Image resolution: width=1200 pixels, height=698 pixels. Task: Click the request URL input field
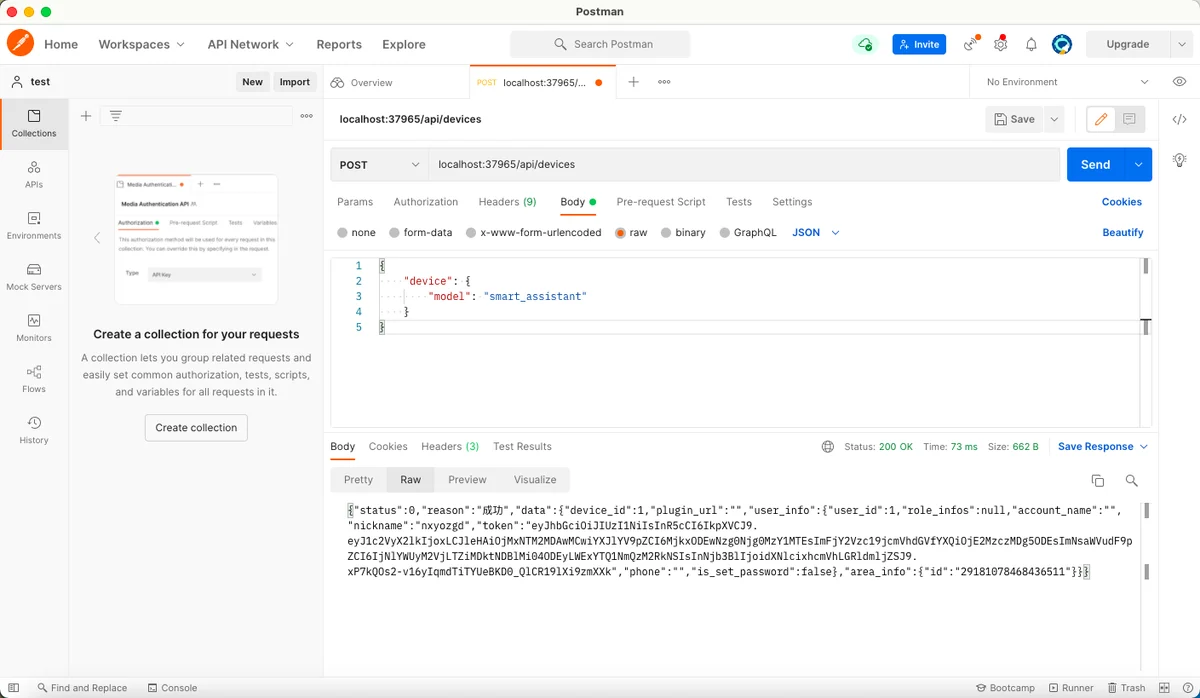pyautogui.click(x=744, y=165)
